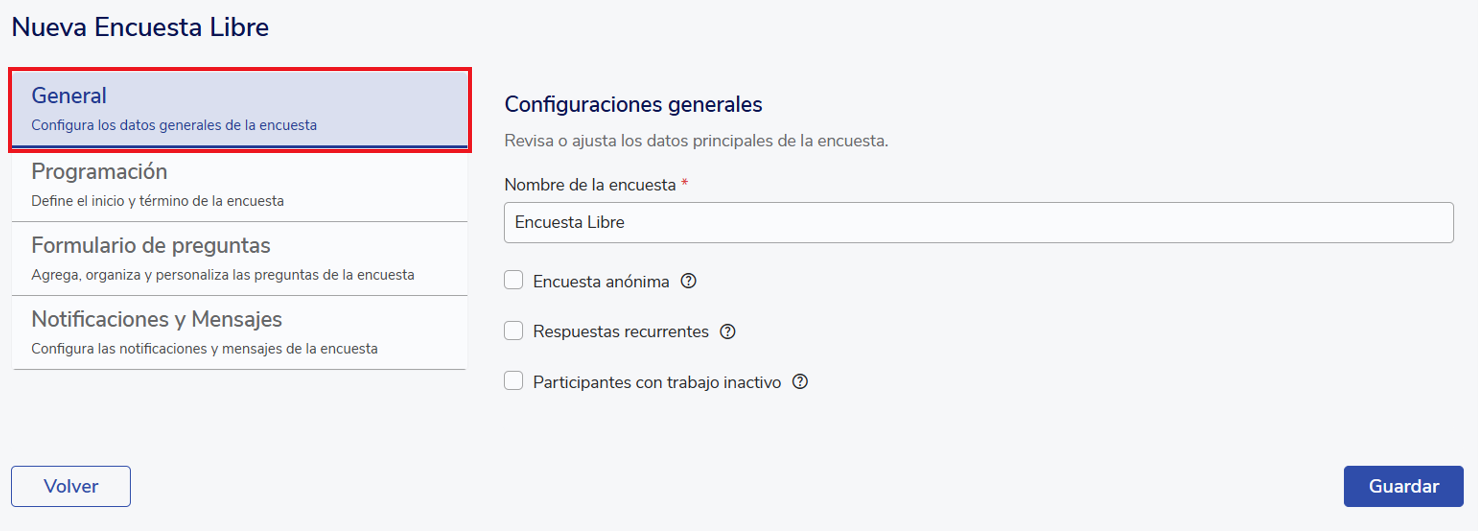Click the 'Revisa o ajusta los datos' description

[x=696, y=141]
